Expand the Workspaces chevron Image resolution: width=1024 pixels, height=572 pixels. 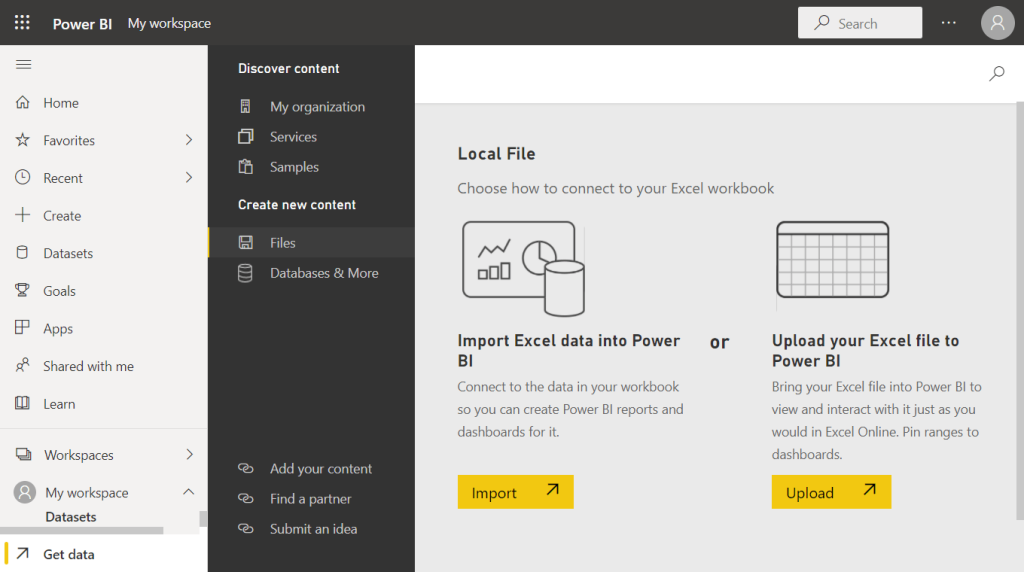[x=189, y=454]
